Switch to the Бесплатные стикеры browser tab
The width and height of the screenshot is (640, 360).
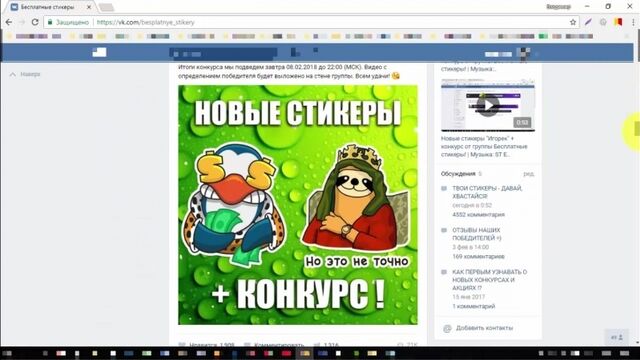pos(51,7)
